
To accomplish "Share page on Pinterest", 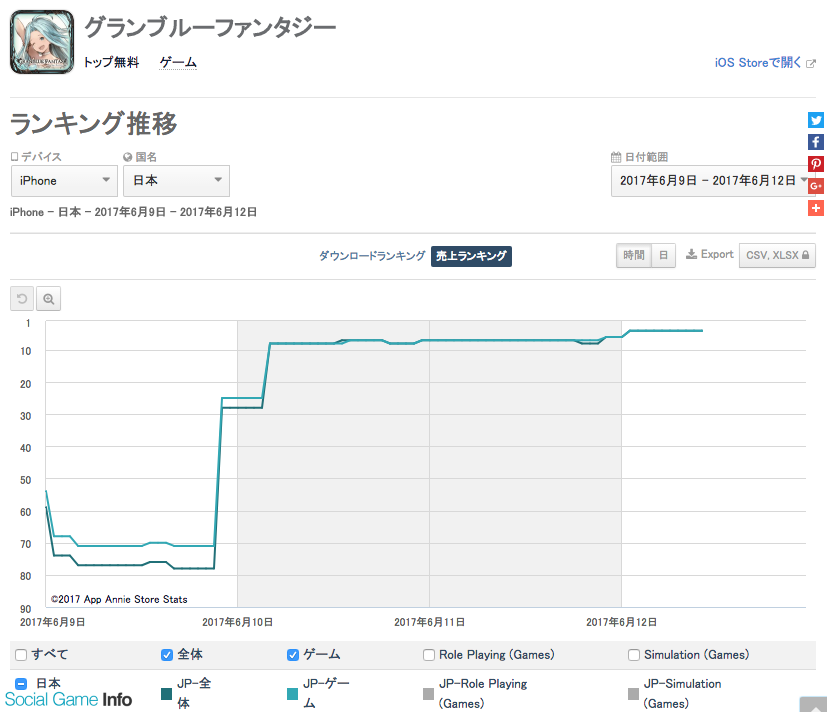I will (x=815, y=164).
